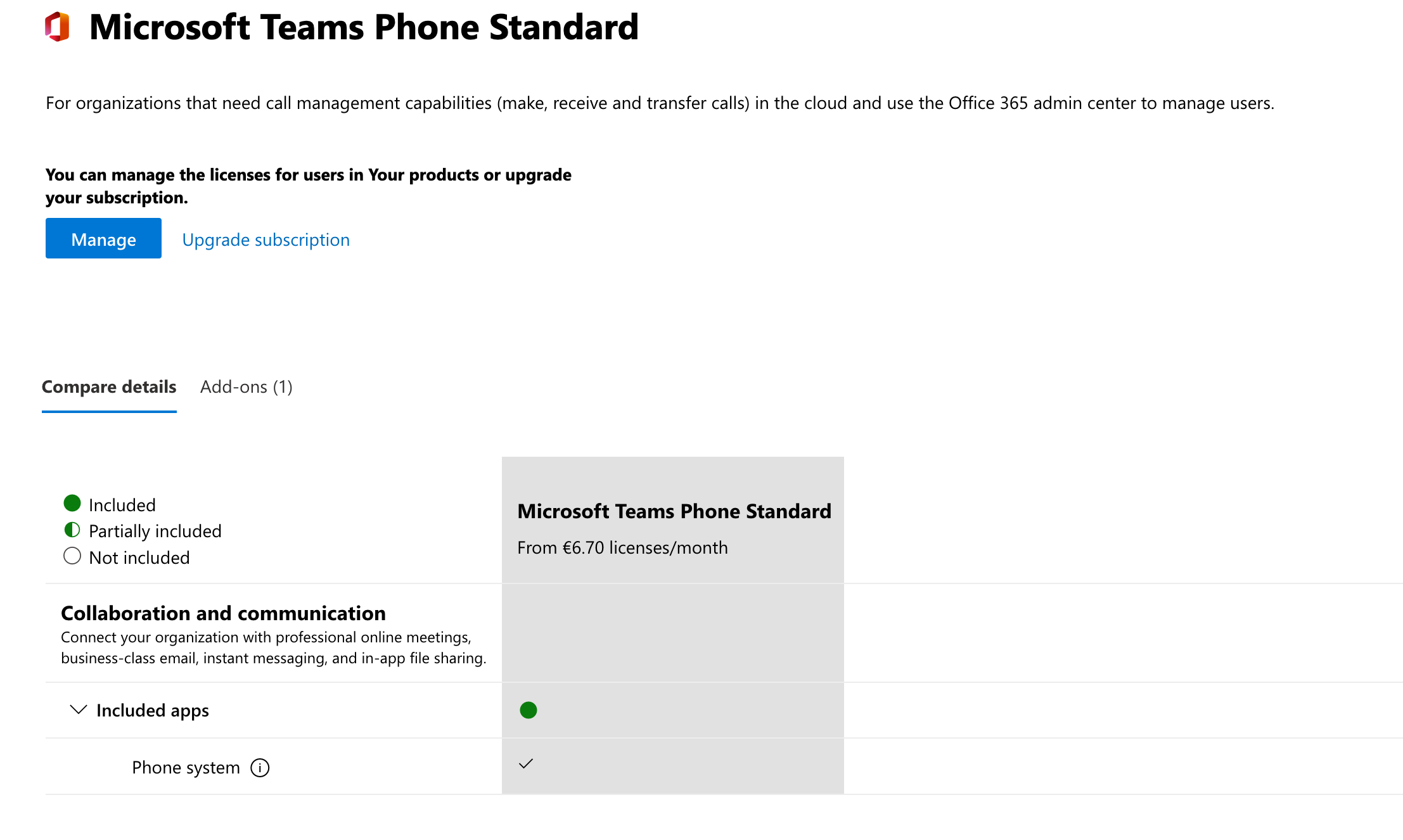The image size is (1403, 840).
Task: Select the Phone system row label
Action: pos(186,768)
